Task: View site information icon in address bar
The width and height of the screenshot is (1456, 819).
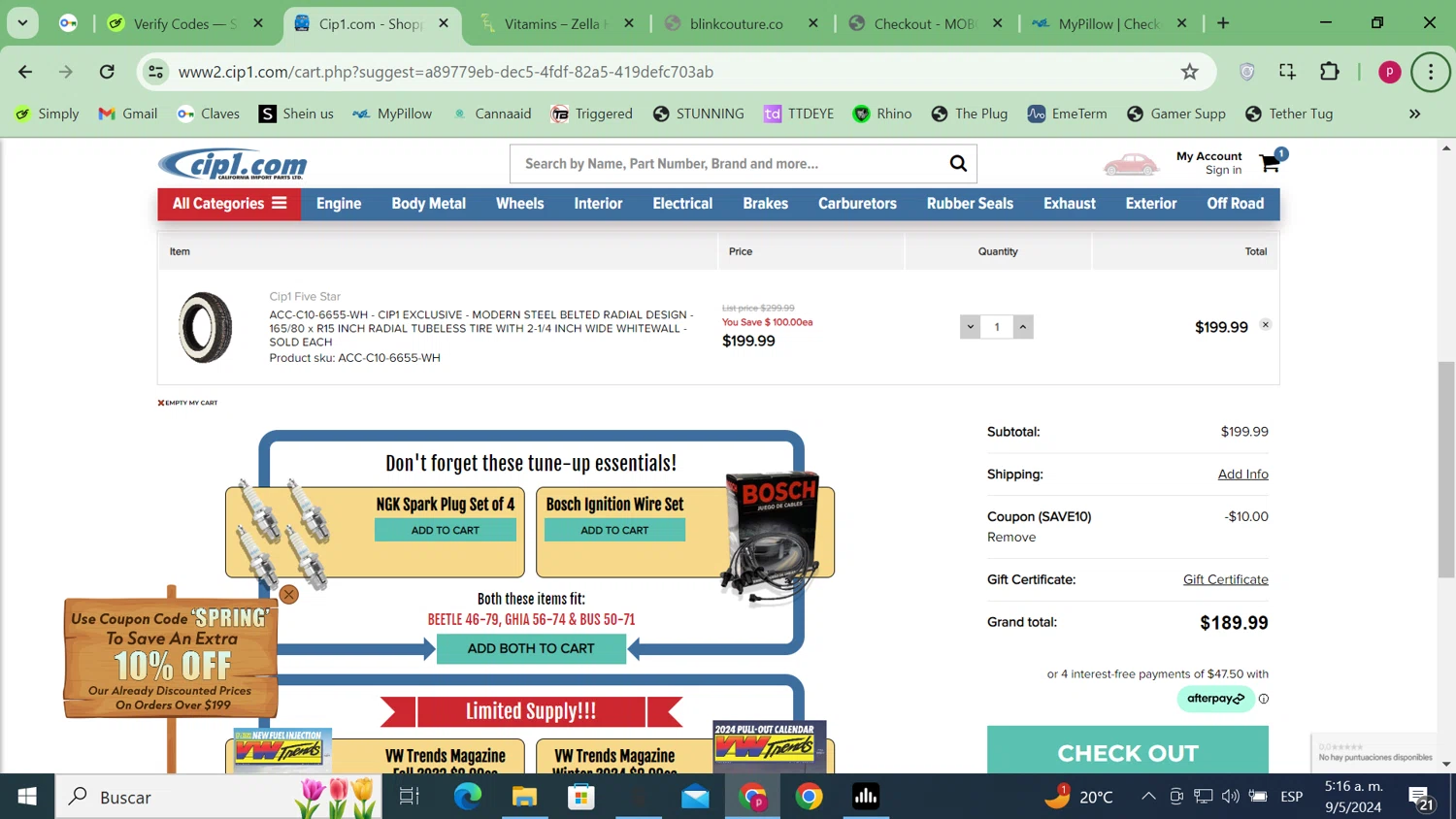Action: 155,72
